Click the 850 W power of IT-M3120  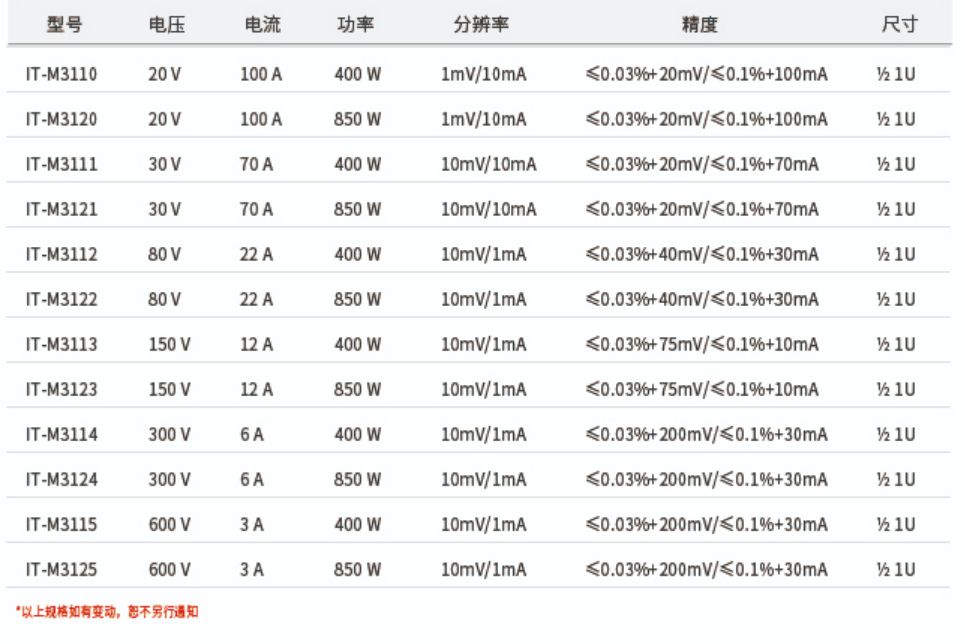click(358, 119)
